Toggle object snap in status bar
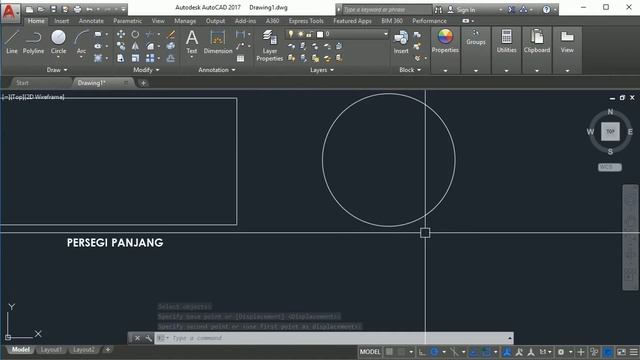Screen dimensions: 640x360 [486, 351]
